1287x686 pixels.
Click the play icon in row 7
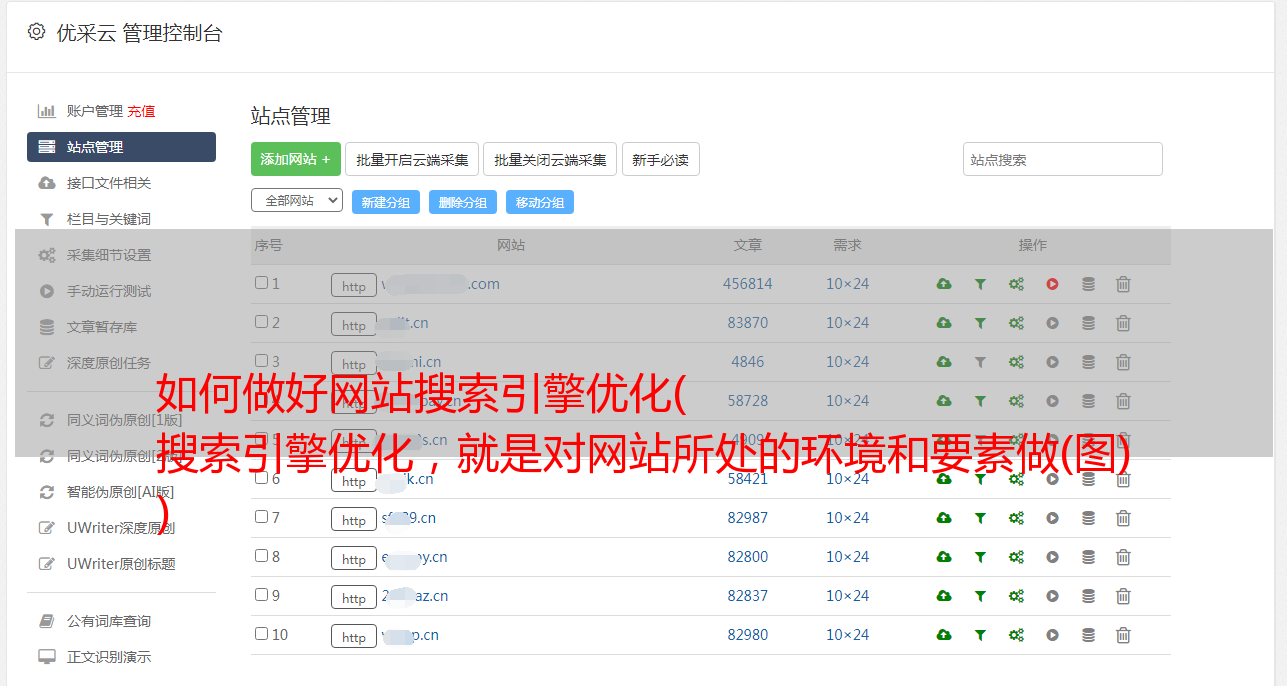[x=1052, y=518]
